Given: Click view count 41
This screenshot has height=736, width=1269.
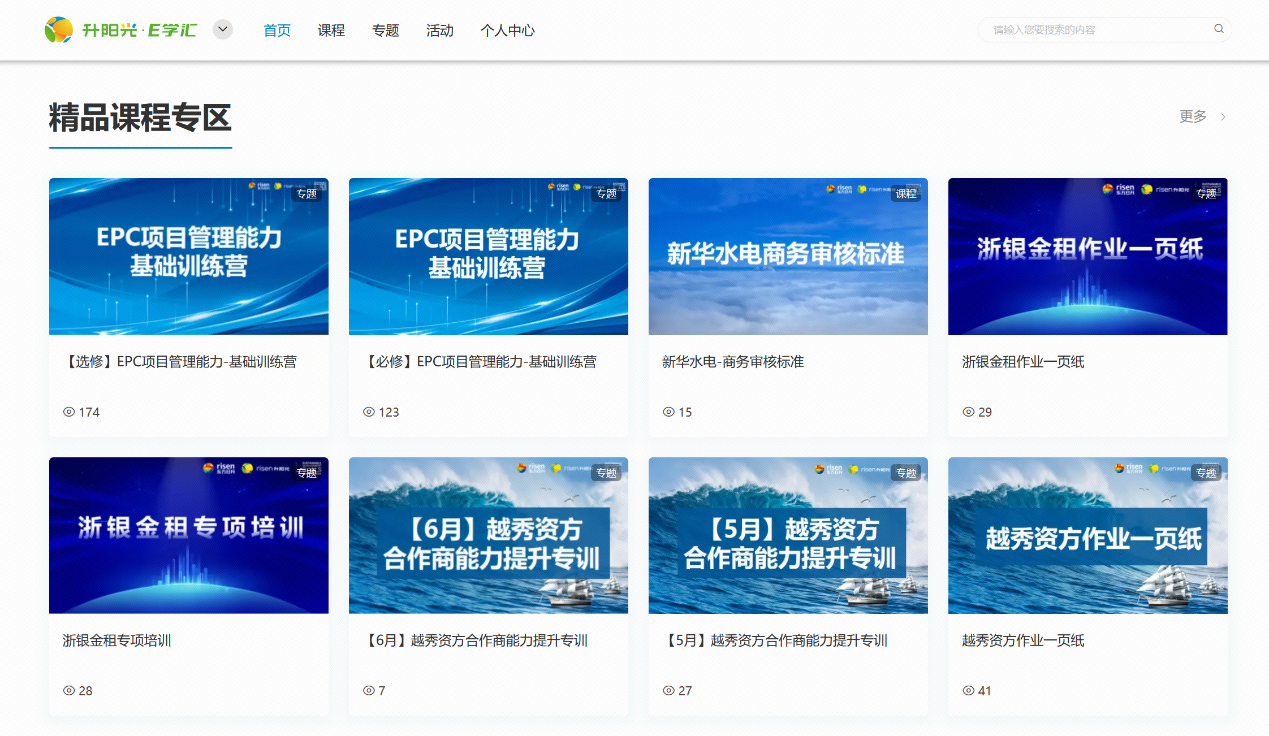Looking at the screenshot, I should [985, 691].
